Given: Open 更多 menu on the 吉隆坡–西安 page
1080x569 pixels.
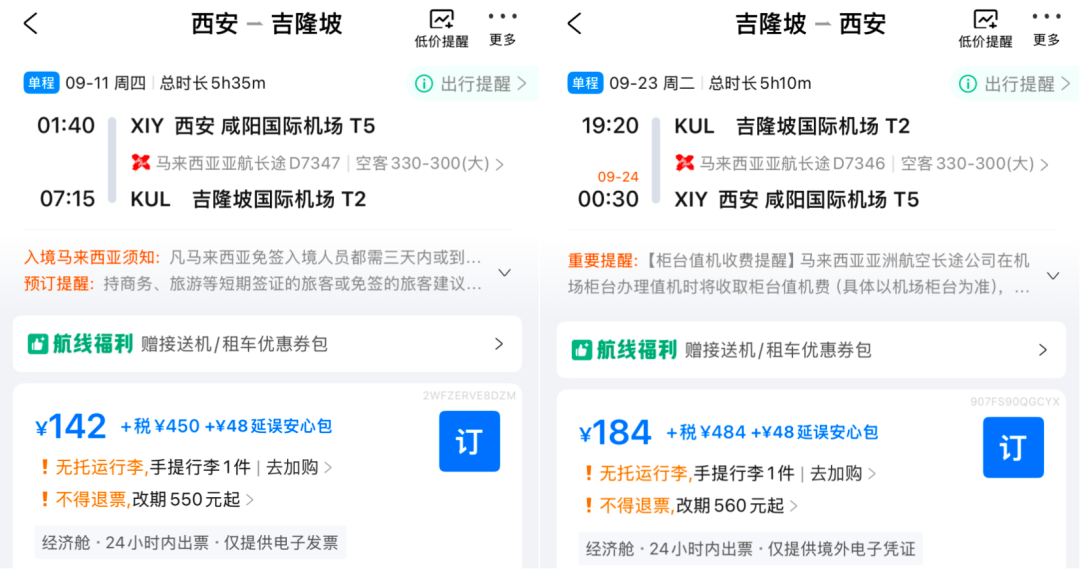Looking at the screenshot, I should pos(1046,29).
